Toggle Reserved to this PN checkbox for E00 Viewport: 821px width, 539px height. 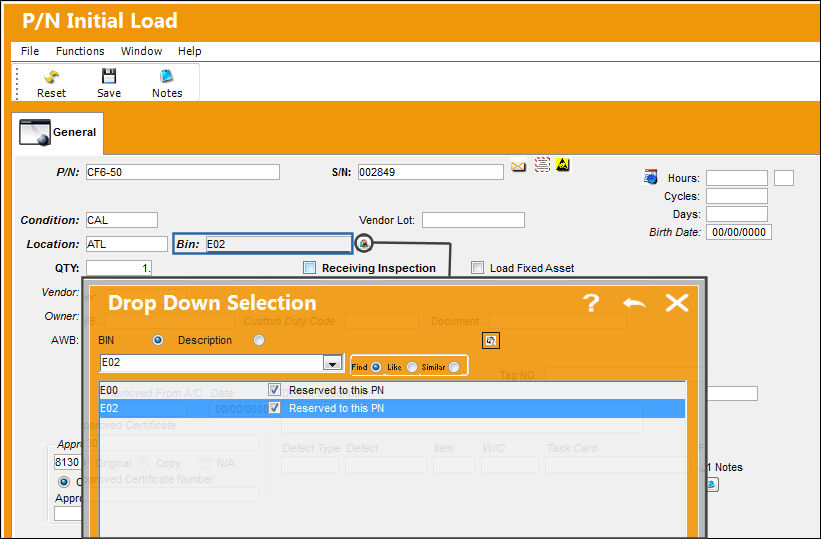pos(274,390)
